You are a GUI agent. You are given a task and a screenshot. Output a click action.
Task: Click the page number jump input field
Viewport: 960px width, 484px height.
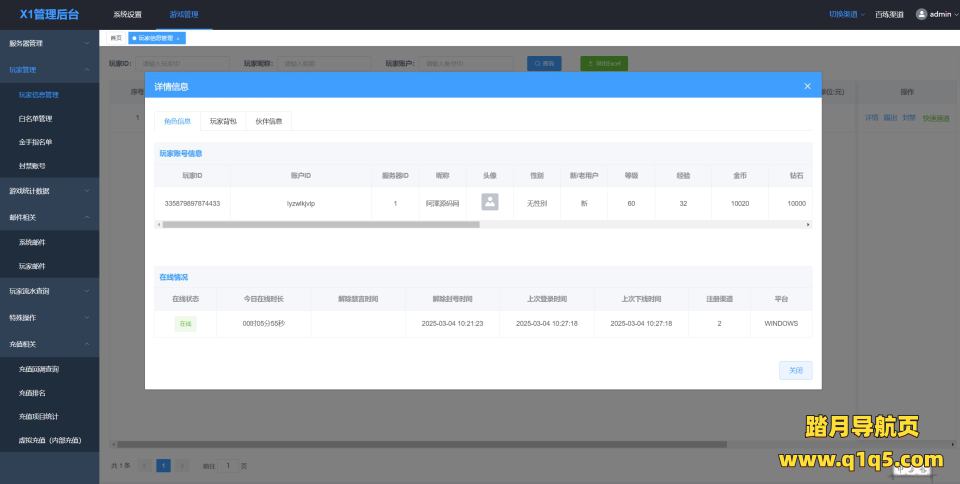coord(229,466)
